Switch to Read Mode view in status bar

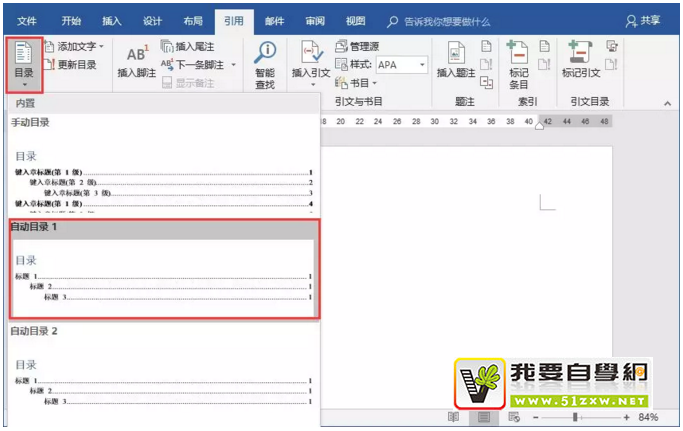click(453, 416)
